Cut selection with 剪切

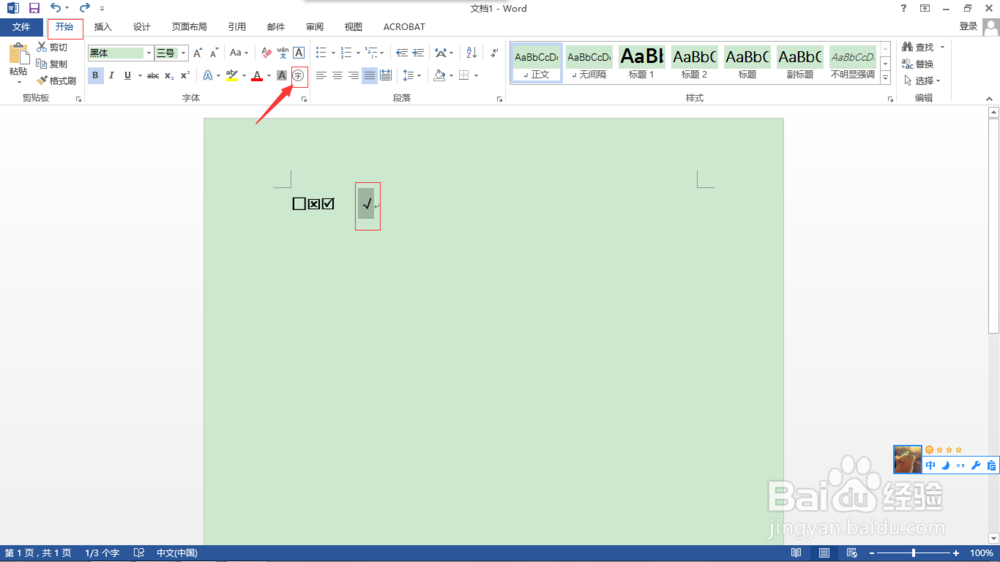click(x=52, y=47)
